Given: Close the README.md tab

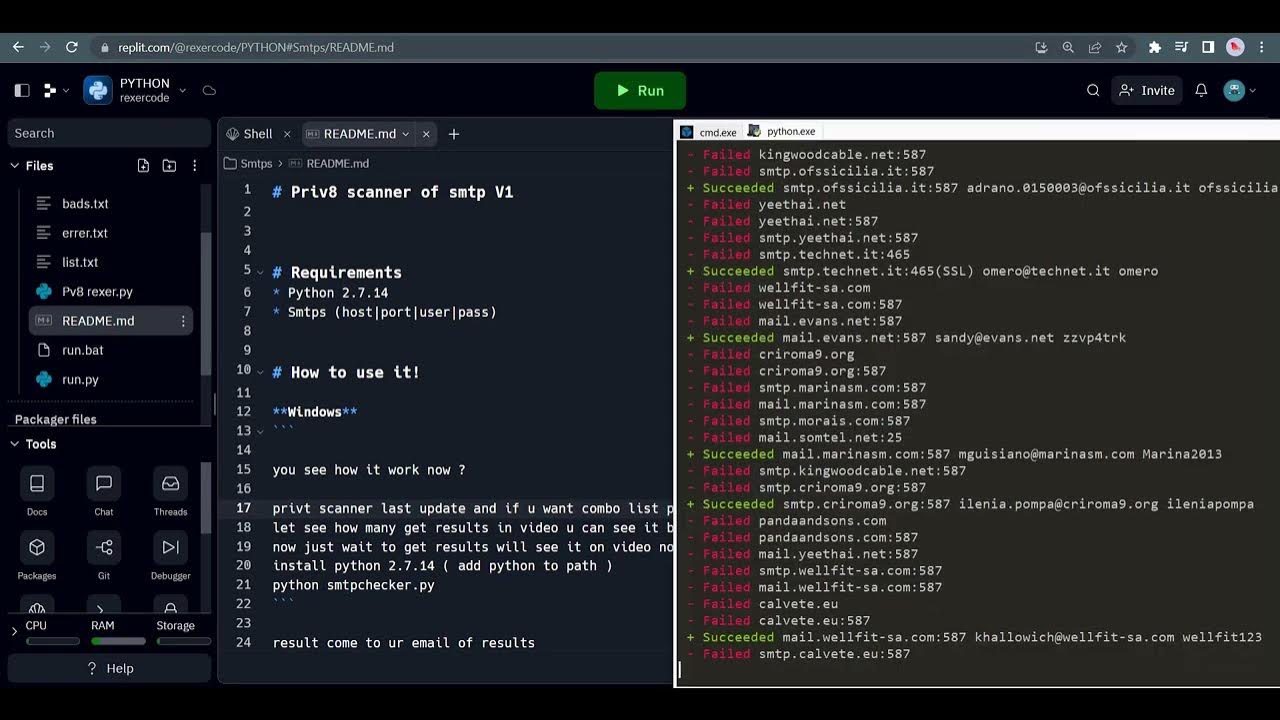Looking at the screenshot, I should (426, 134).
